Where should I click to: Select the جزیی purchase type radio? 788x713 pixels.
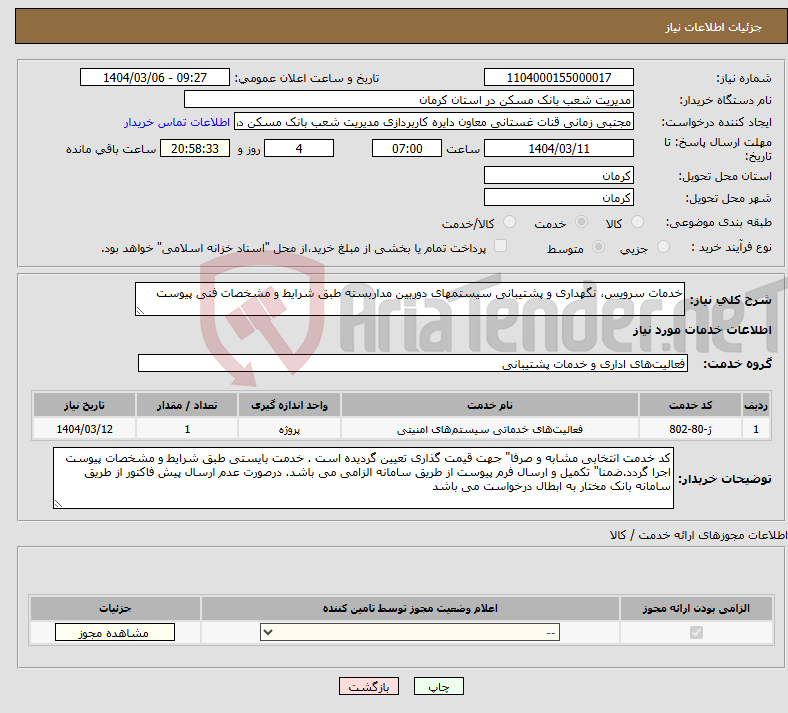(x=663, y=247)
